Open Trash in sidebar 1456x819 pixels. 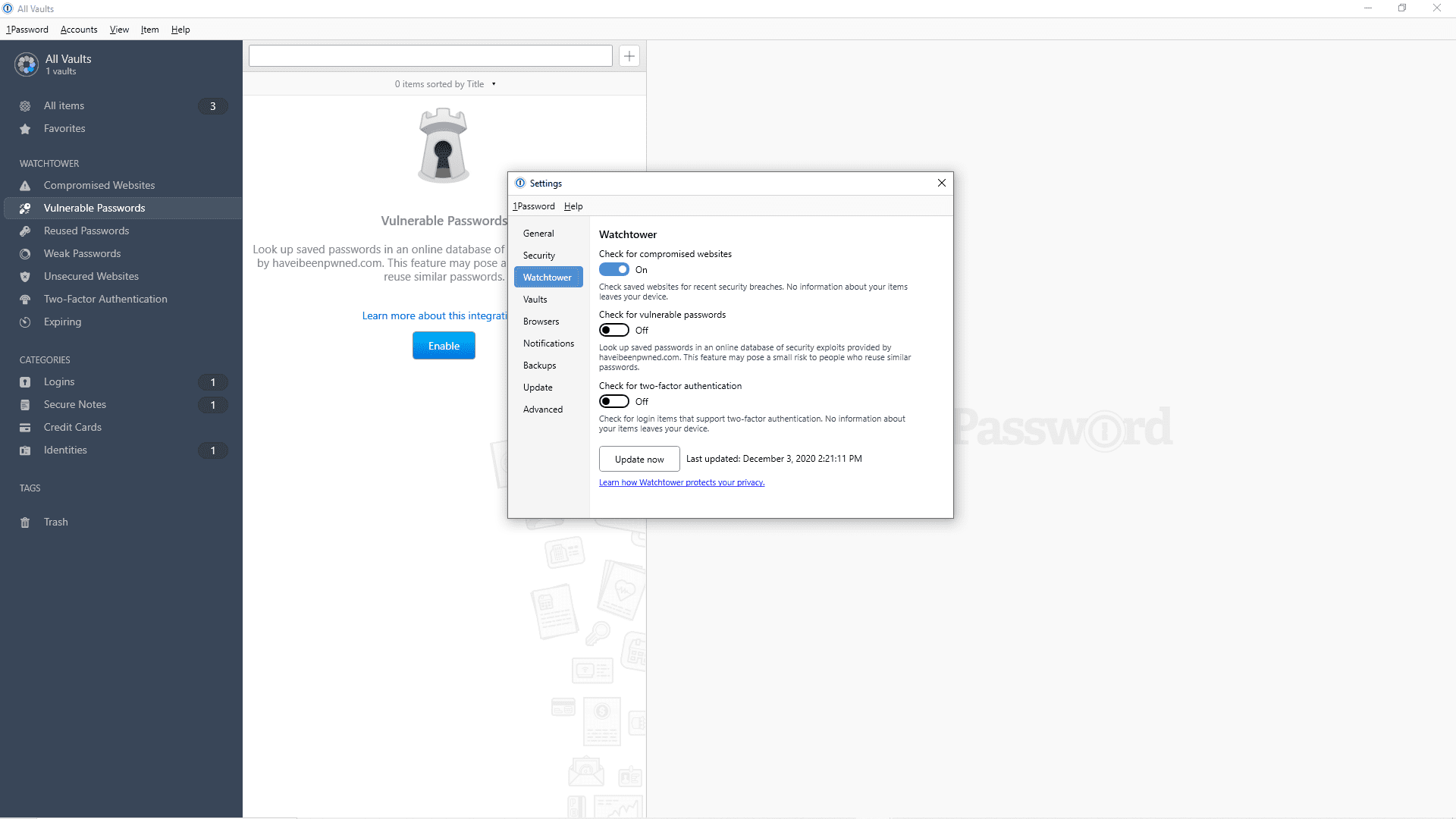click(121, 522)
